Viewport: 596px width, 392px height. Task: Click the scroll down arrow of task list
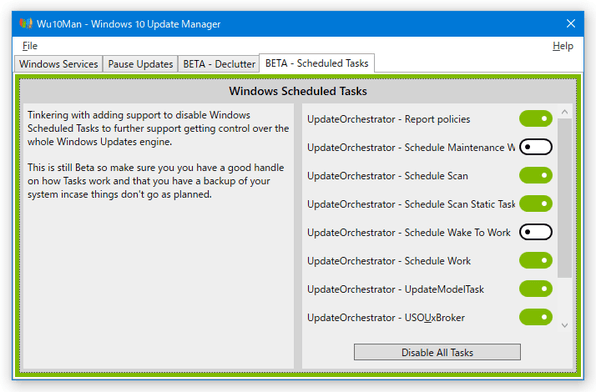click(564, 325)
